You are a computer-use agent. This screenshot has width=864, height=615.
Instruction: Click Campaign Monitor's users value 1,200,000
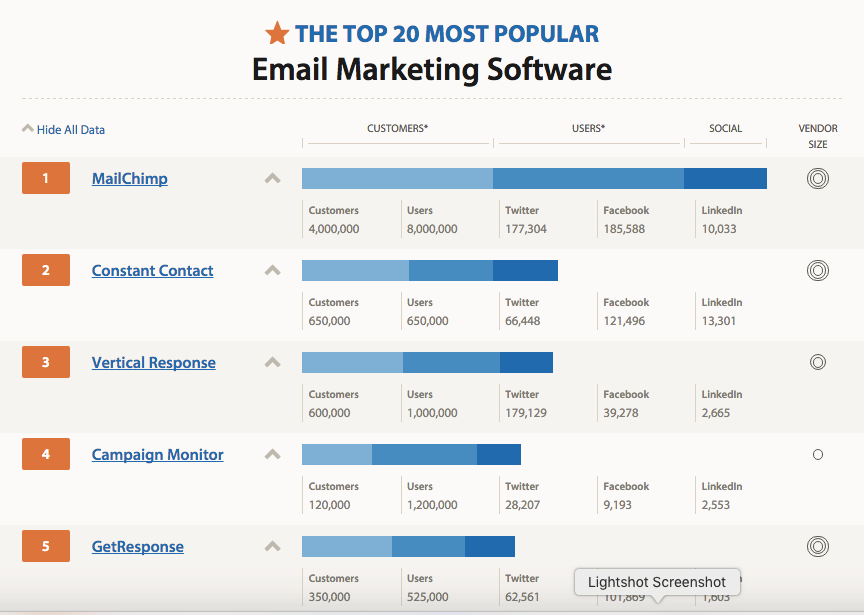tap(432, 505)
